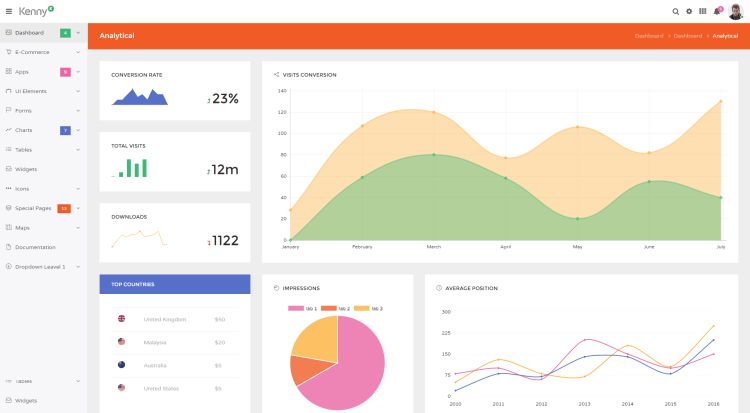
Task: Click the Conversion Rate sparkline chart
Action: [140, 97]
